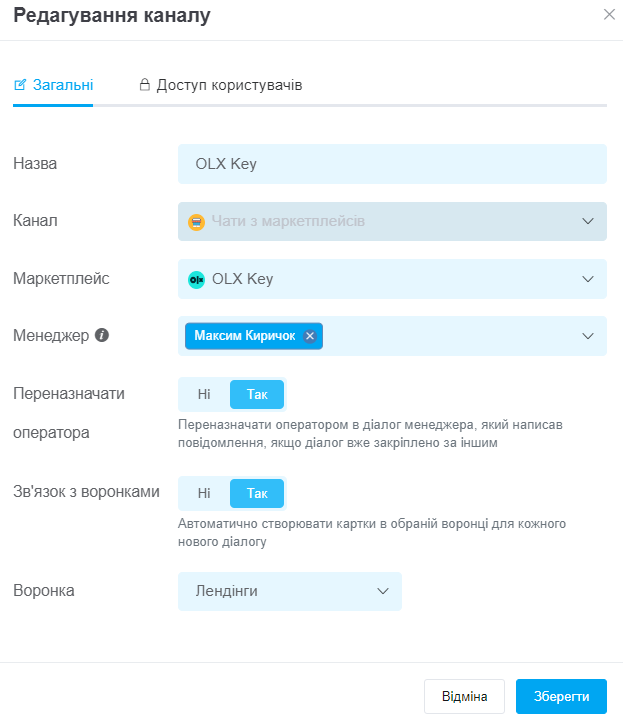Viewport: 623px width, 725px height.
Task: Click the Маркетплейс field label
Action: point(62,278)
